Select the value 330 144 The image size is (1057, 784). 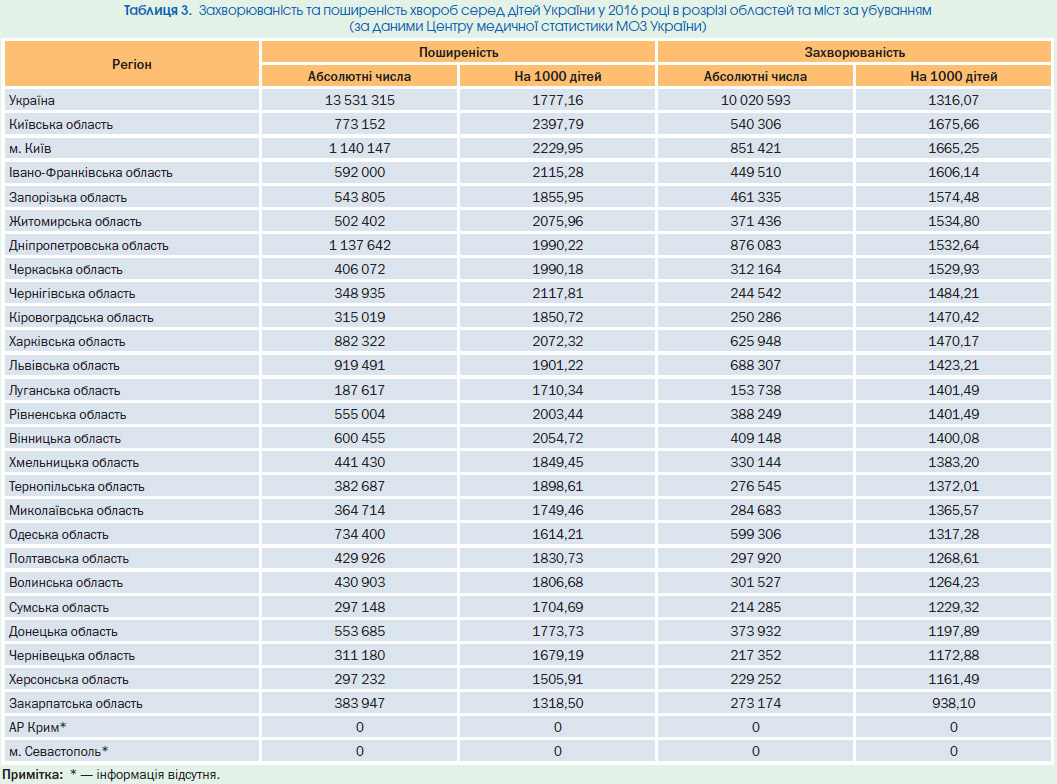tap(755, 463)
